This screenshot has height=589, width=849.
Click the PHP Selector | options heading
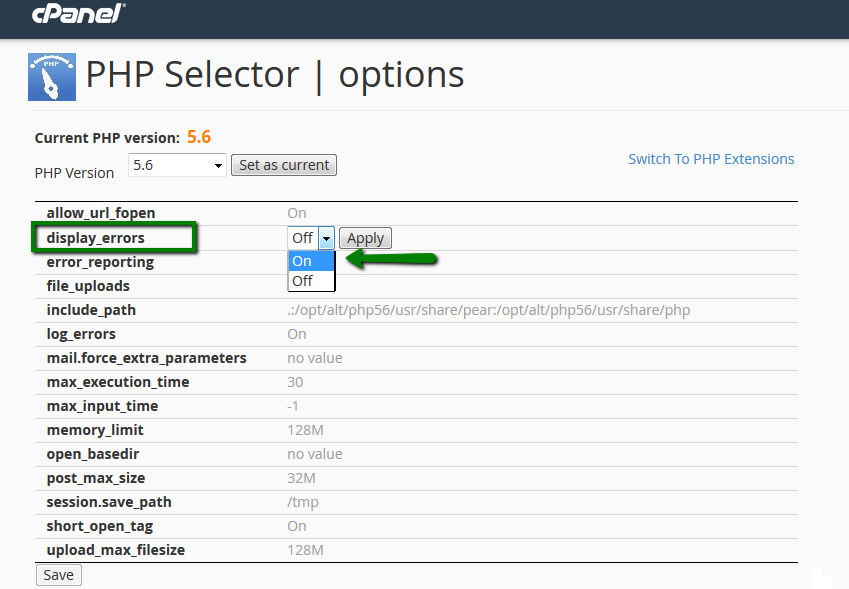(275, 75)
